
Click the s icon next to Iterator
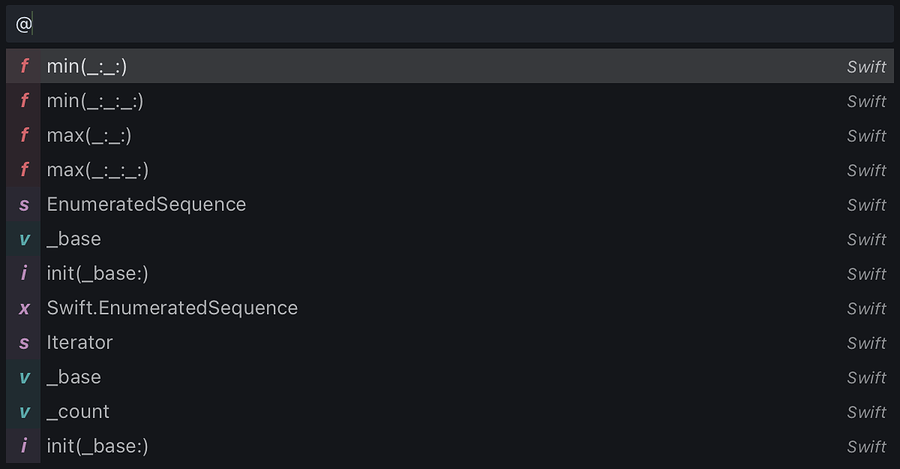[24, 343]
